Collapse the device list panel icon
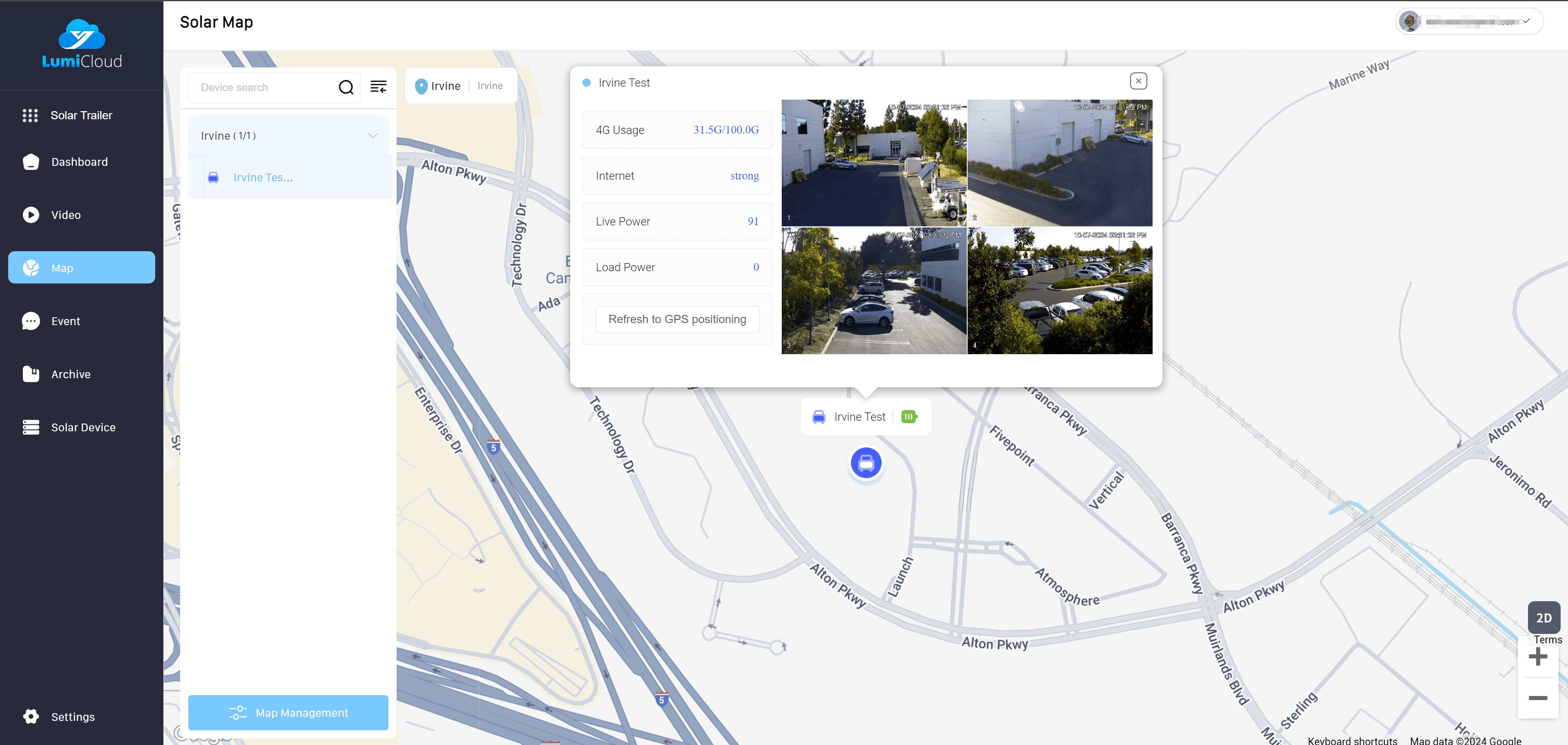This screenshot has width=1568, height=745. tap(379, 87)
